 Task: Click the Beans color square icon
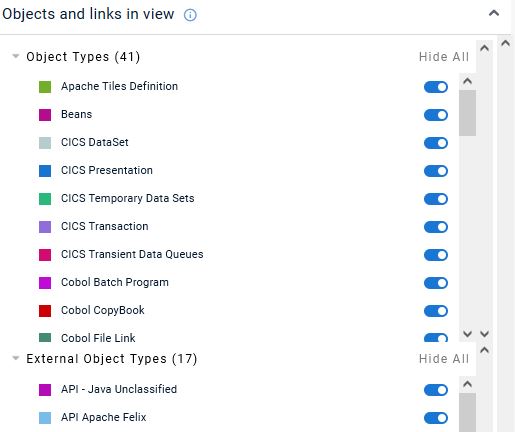coord(45,115)
